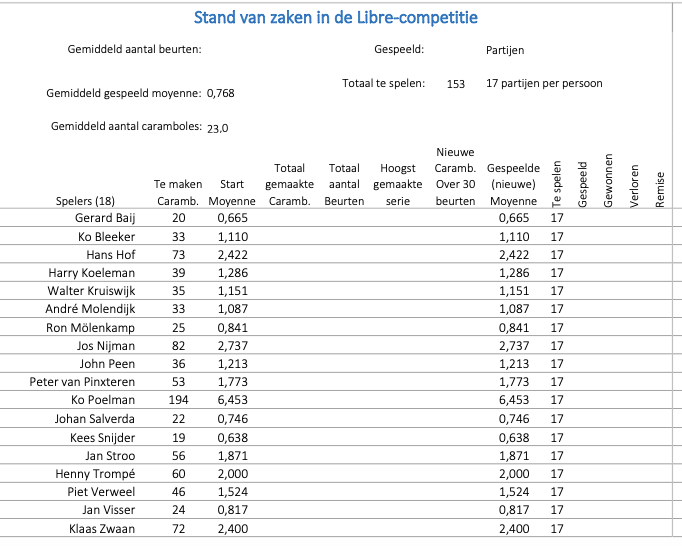The height and width of the screenshot is (546, 682).
Task: Select the '17 partijen per persoon' text cell
Action: 544,83
